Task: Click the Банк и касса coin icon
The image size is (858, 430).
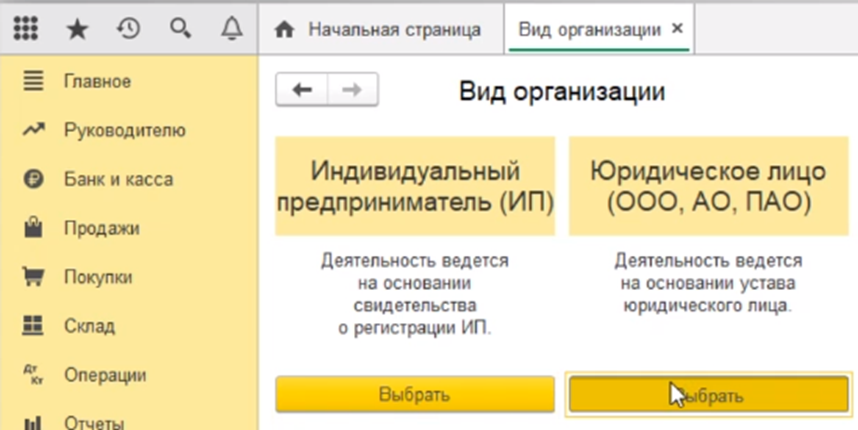Action: pos(33,180)
